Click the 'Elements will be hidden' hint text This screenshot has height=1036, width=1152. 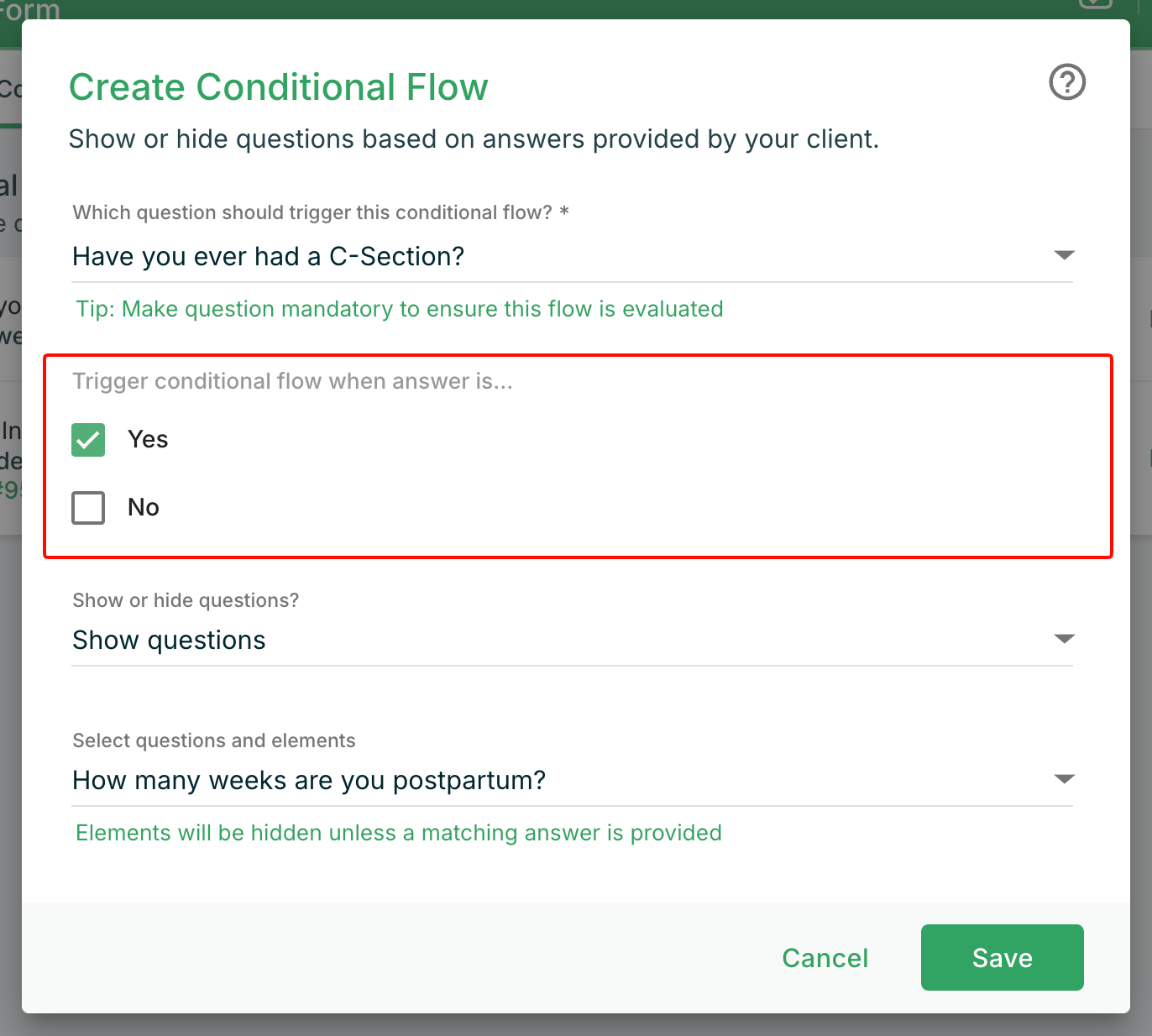pos(399,833)
